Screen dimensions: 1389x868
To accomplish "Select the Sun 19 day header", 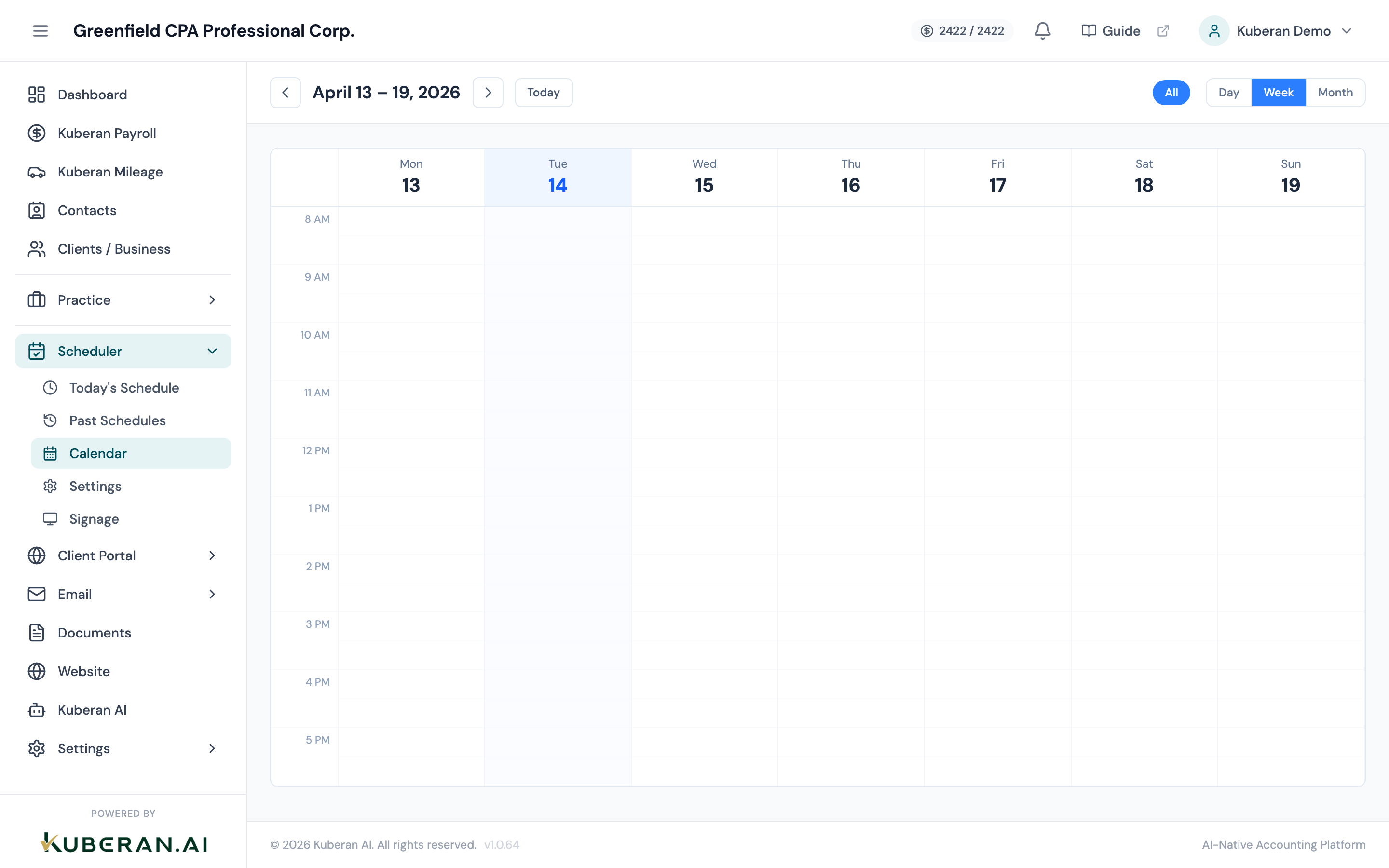I will (x=1290, y=177).
